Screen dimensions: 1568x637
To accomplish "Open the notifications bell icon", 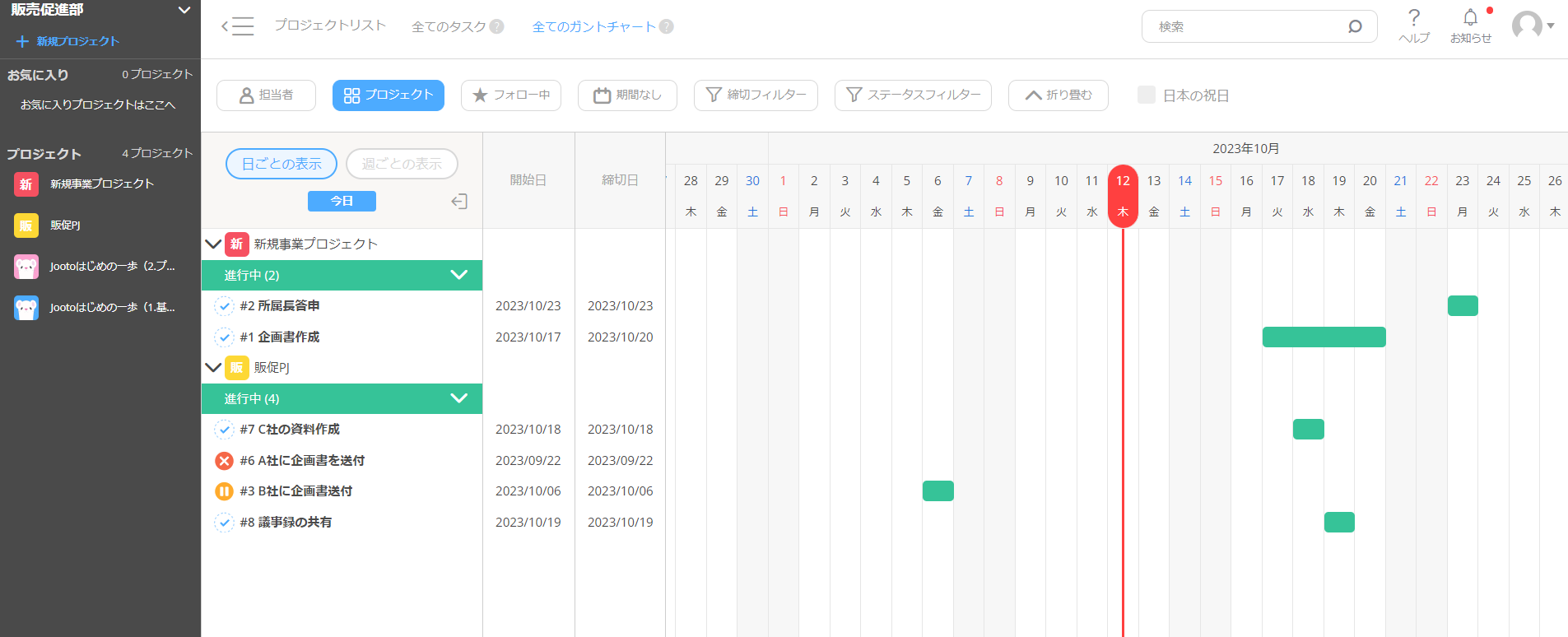I will [1470, 18].
